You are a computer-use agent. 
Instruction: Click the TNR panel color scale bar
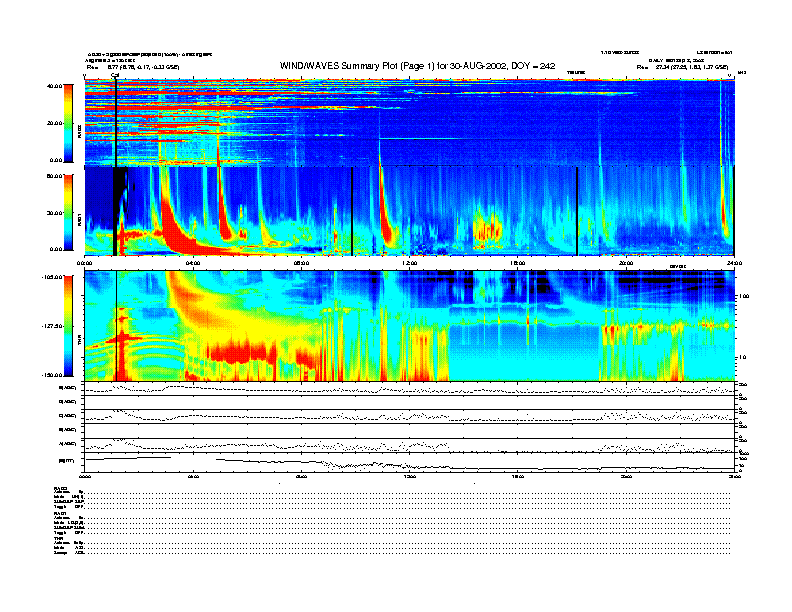pyautogui.click(x=68, y=326)
